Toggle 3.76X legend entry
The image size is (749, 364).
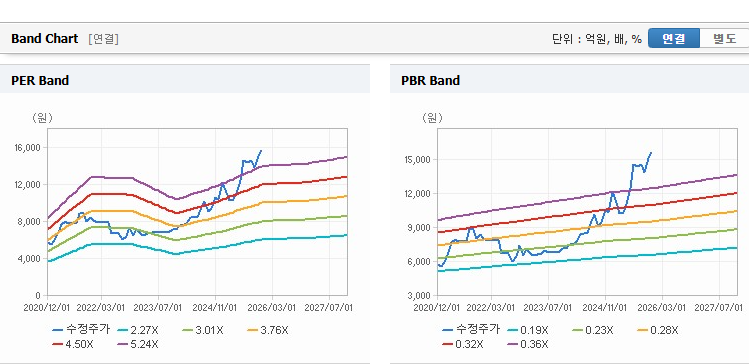pos(268,330)
